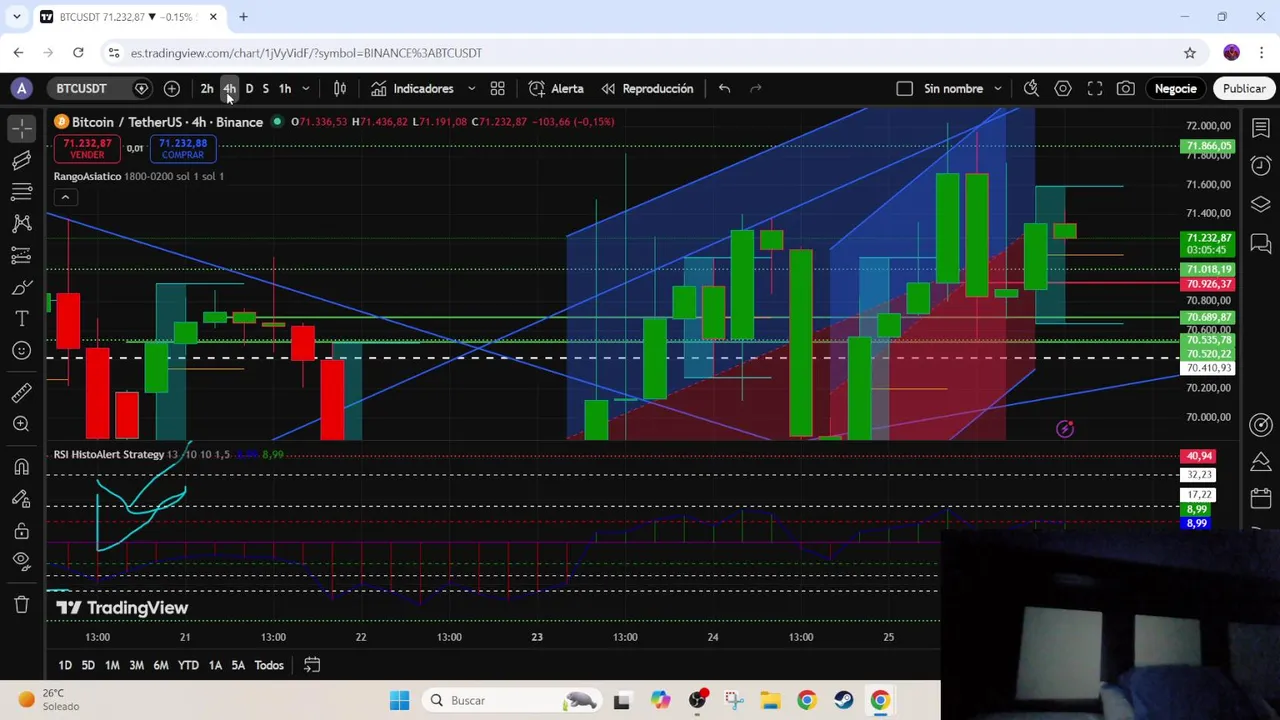Image resolution: width=1280 pixels, height=720 pixels.
Task: Click the Publicar button
Action: pos(1244,89)
